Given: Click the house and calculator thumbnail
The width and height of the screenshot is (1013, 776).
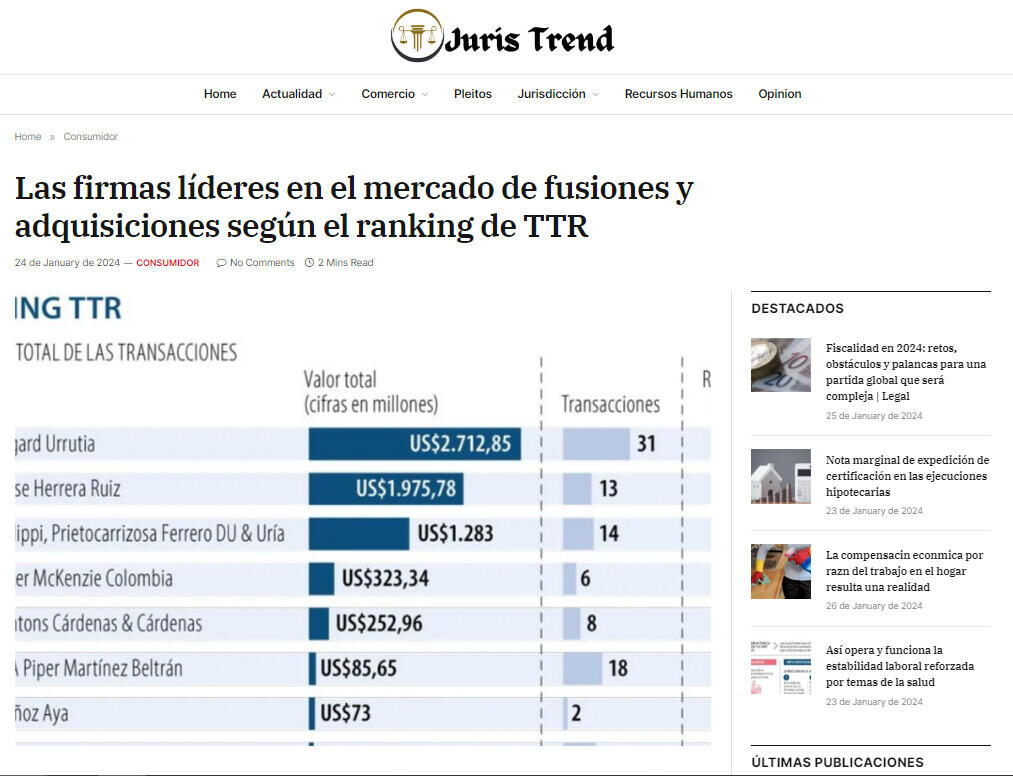Looking at the screenshot, I should (781, 476).
